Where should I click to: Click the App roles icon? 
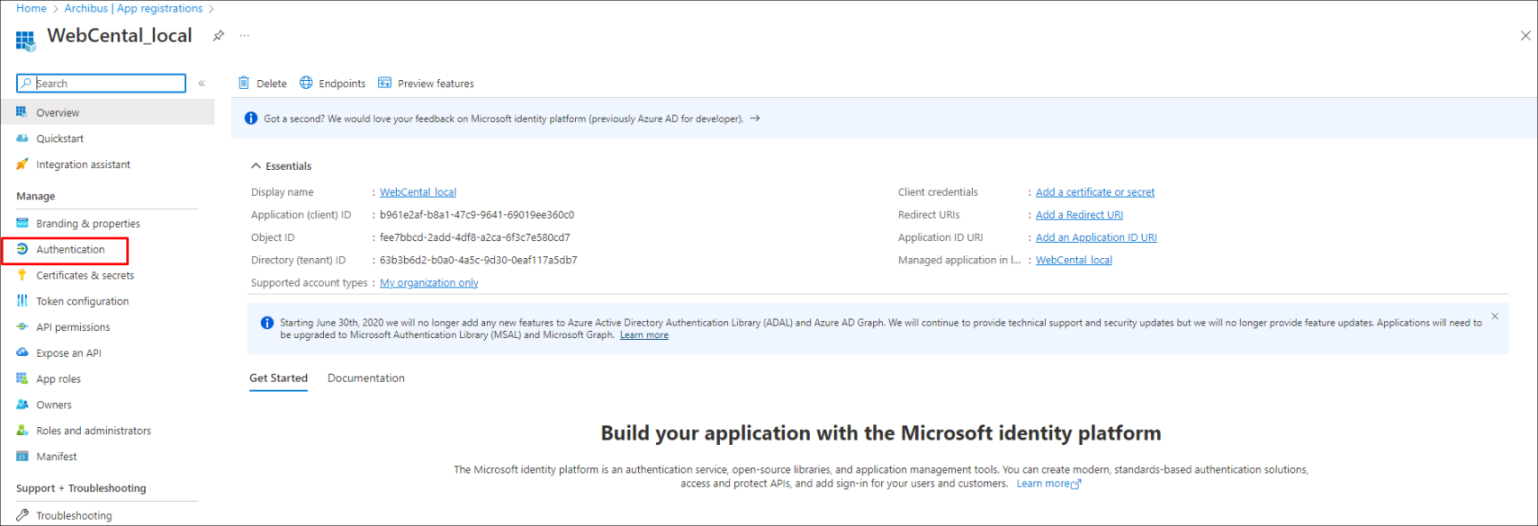(22, 379)
